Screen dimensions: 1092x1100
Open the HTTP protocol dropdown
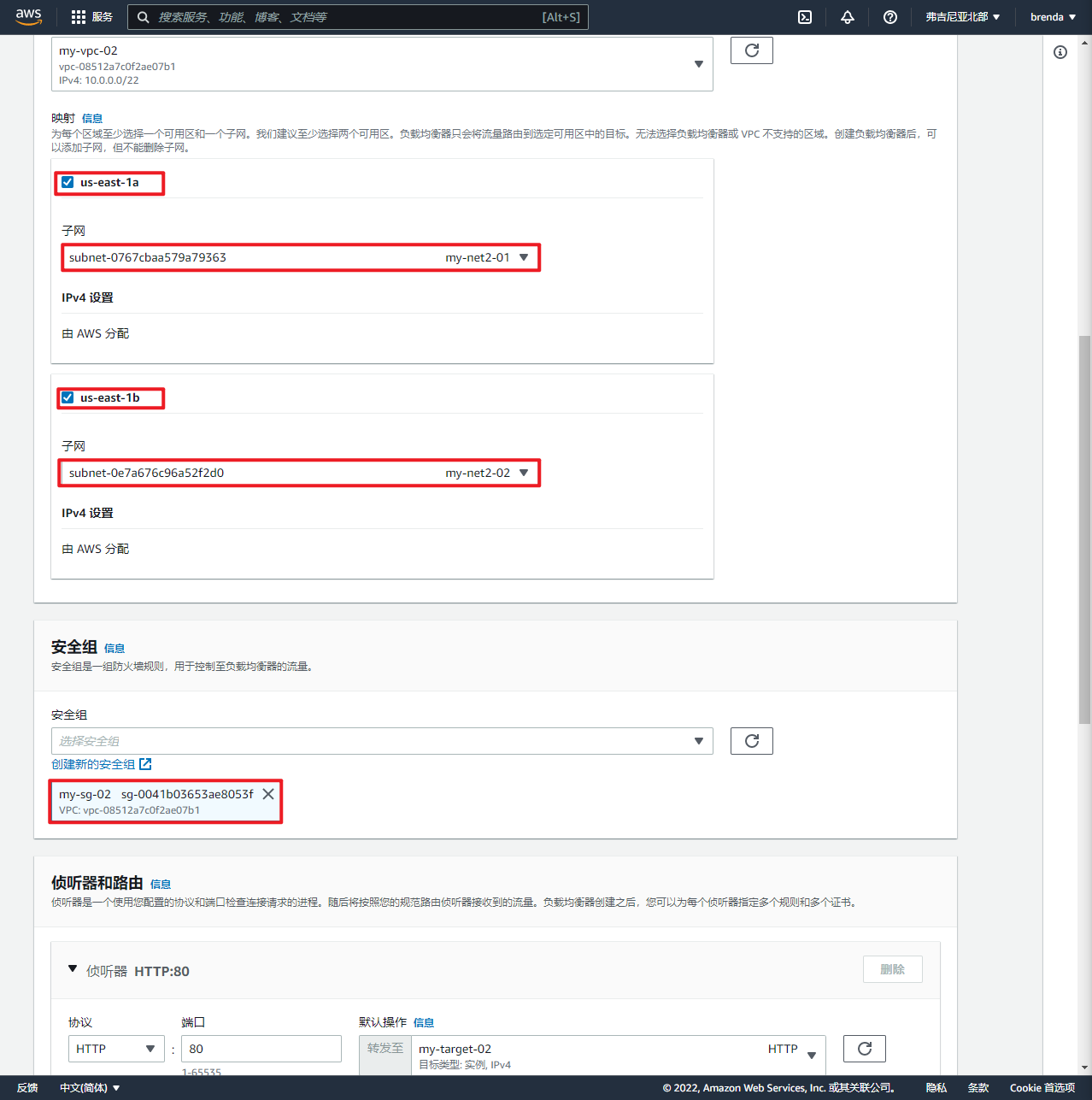116,1049
